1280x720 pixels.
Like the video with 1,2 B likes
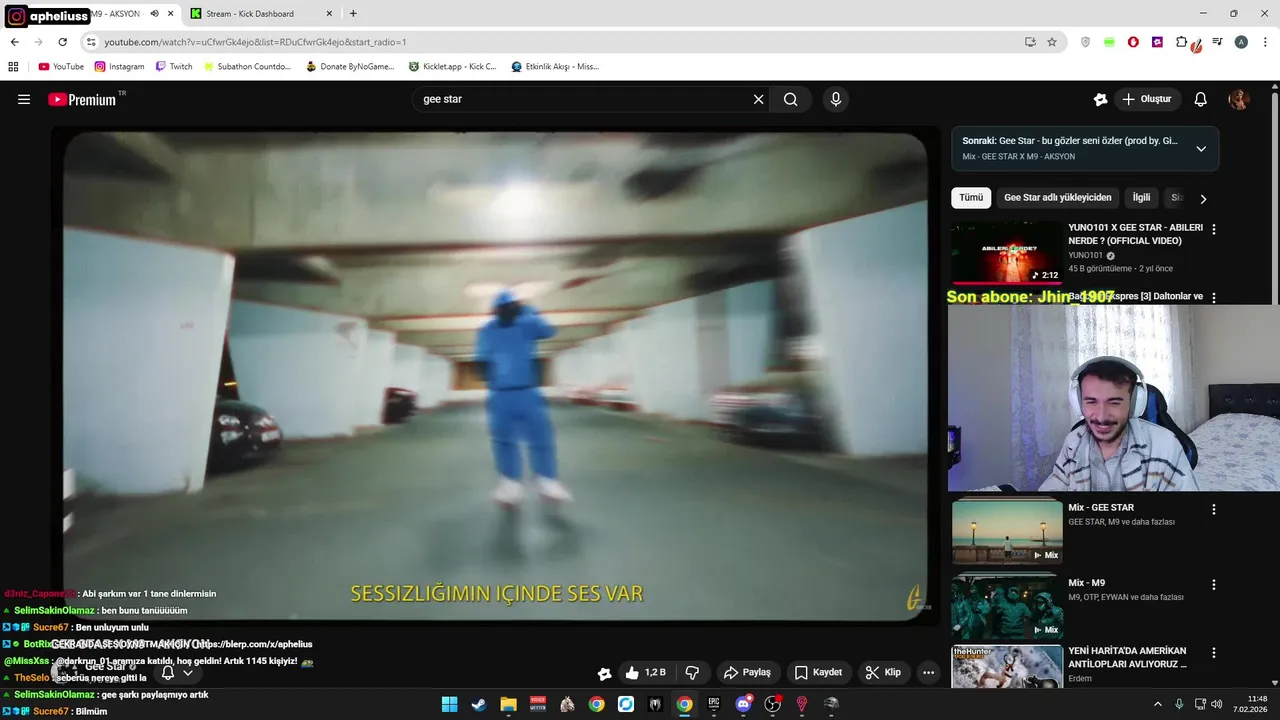pos(645,673)
